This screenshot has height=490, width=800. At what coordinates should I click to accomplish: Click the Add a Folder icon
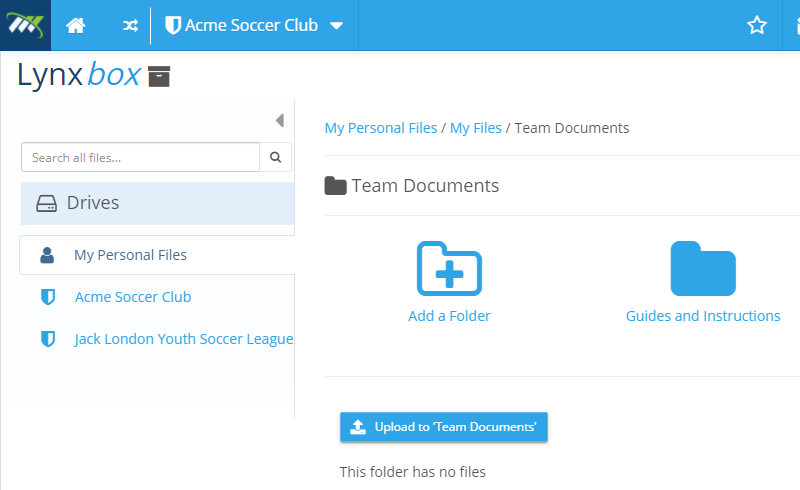point(449,268)
